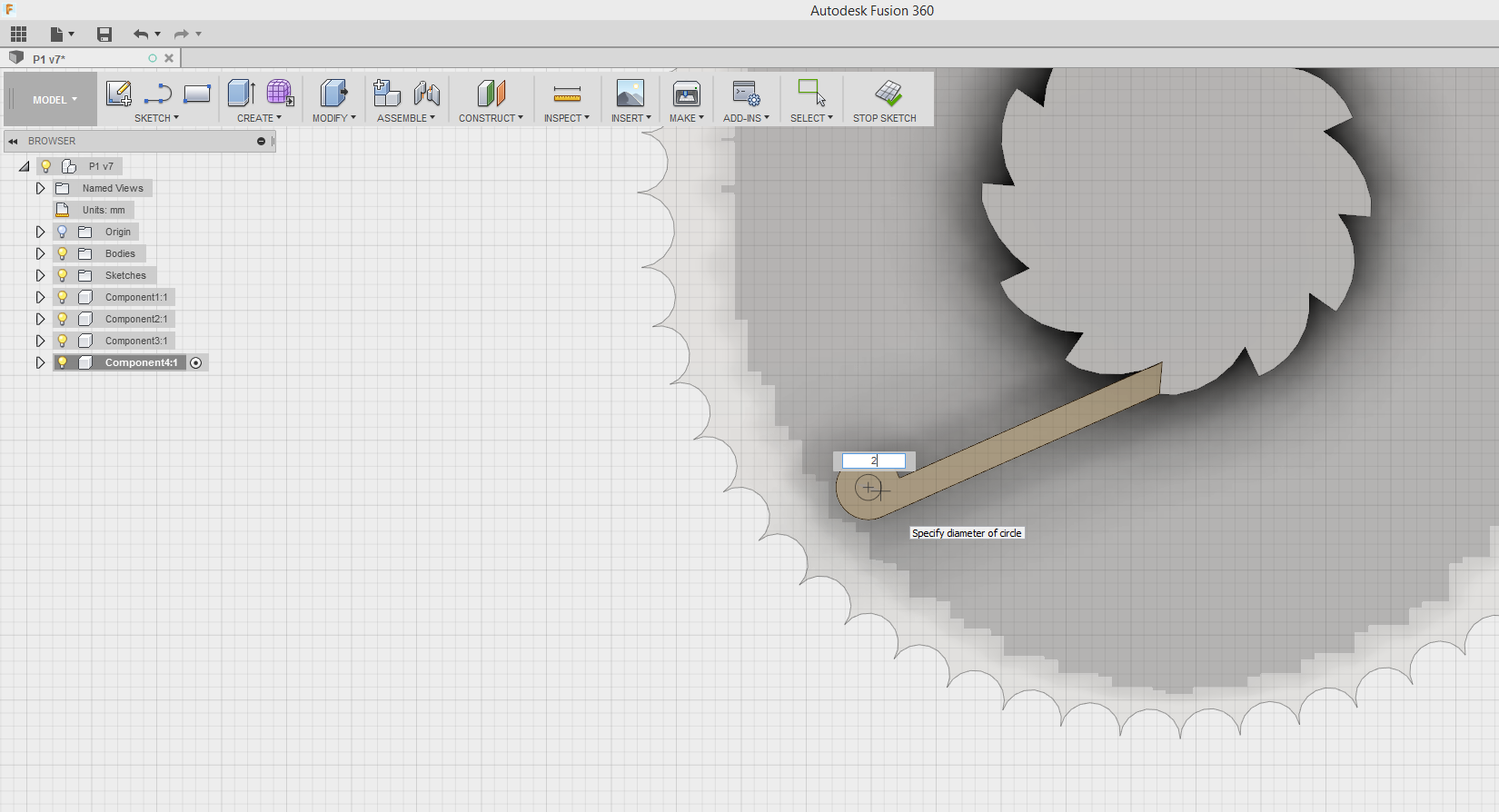This screenshot has width=1499, height=812.
Task: Select the Named Views tree item
Action: pyautogui.click(x=113, y=188)
